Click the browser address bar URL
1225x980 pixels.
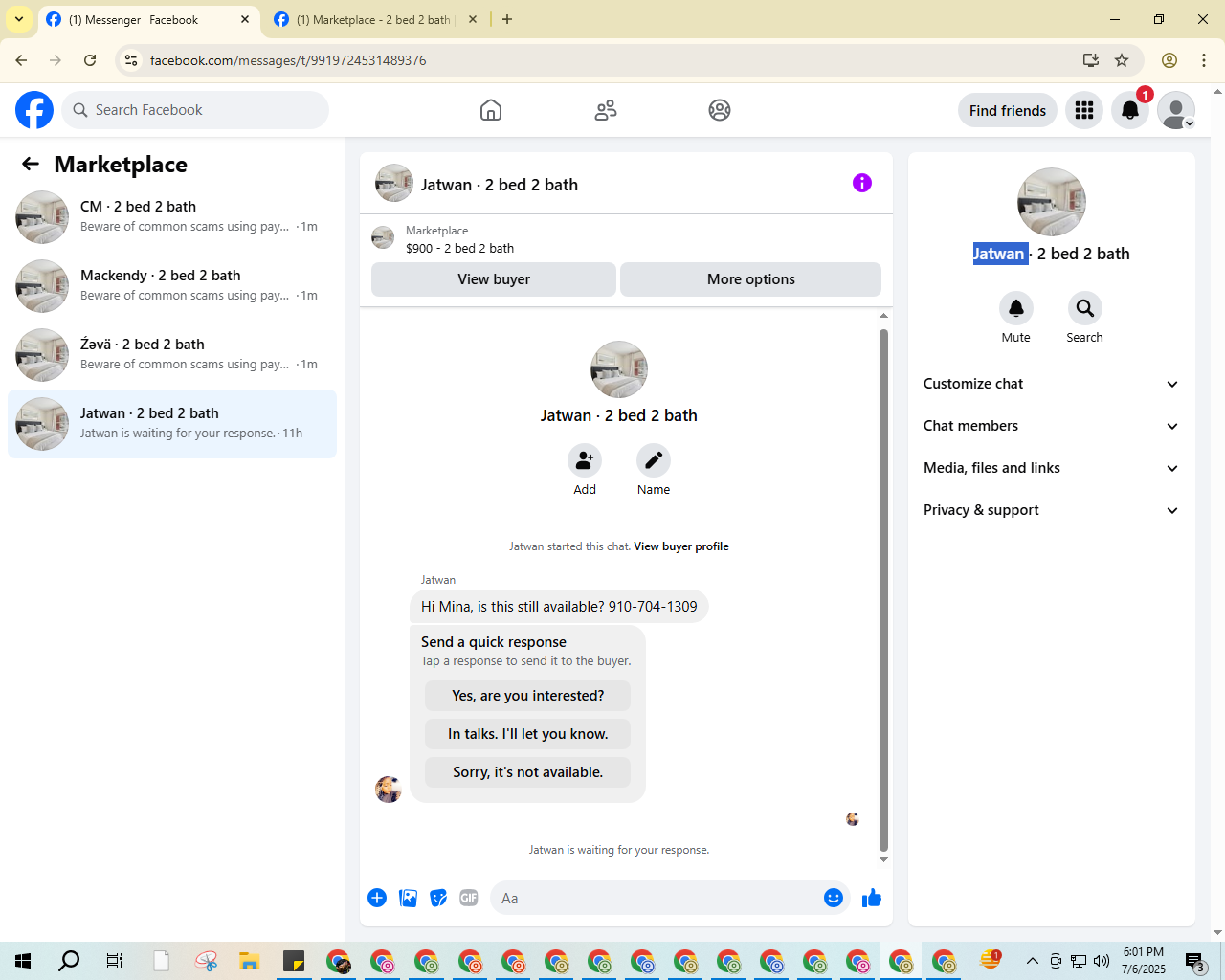tap(287, 60)
